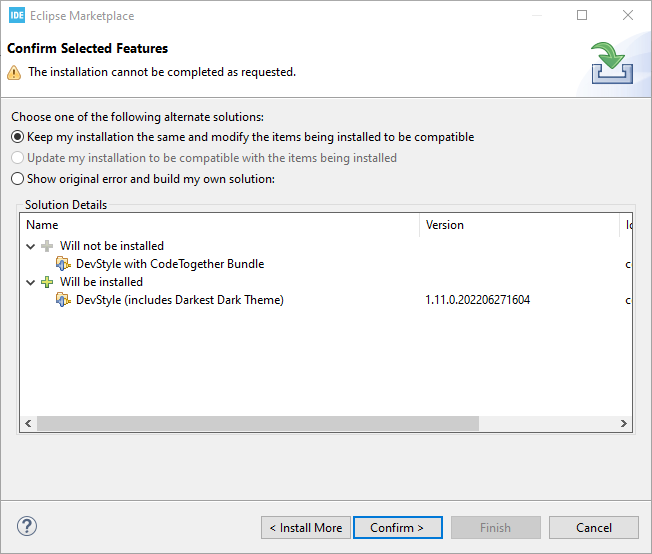The image size is (652, 554).
Task: Click the 'Will be installed' label
Action: pos(101,282)
